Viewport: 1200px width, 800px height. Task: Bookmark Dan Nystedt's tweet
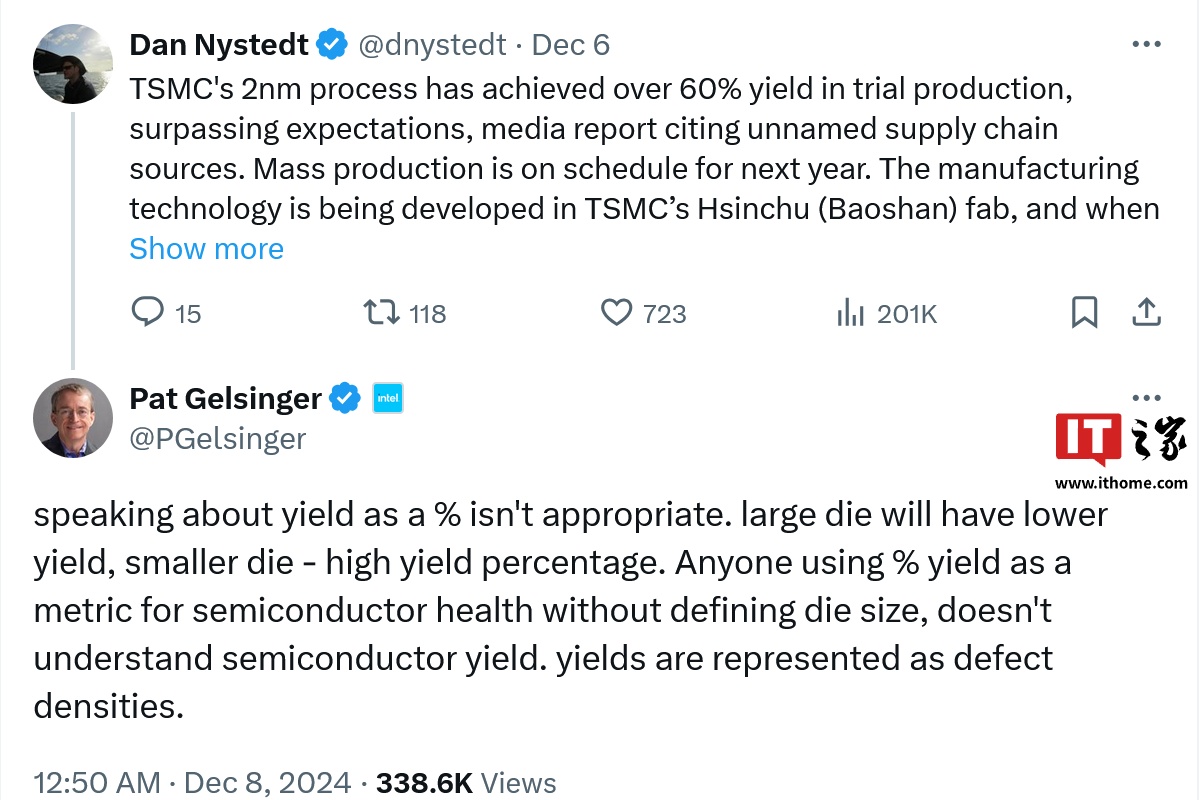pos(1084,313)
